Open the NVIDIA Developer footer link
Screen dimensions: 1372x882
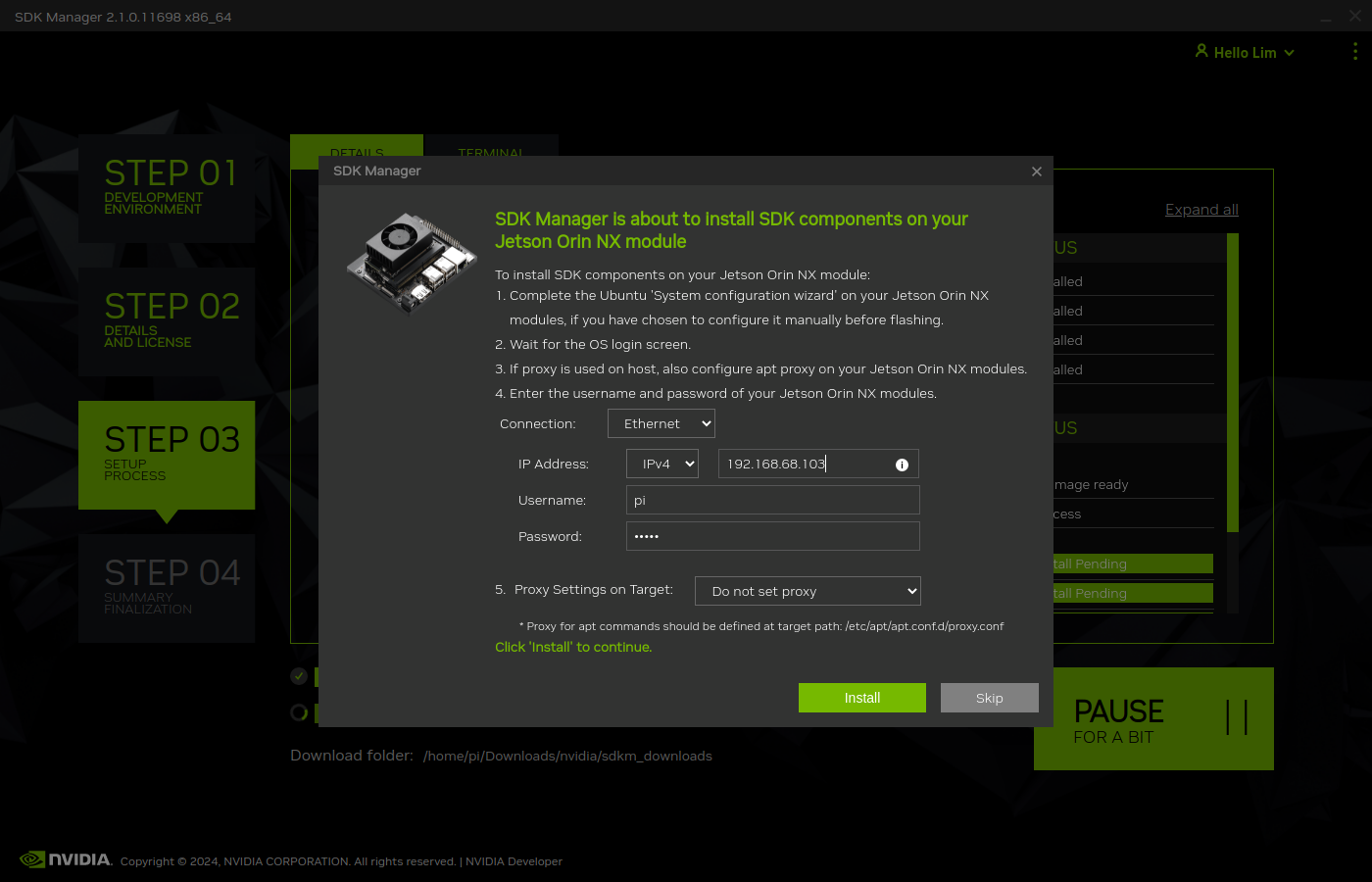[x=514, y=861]
